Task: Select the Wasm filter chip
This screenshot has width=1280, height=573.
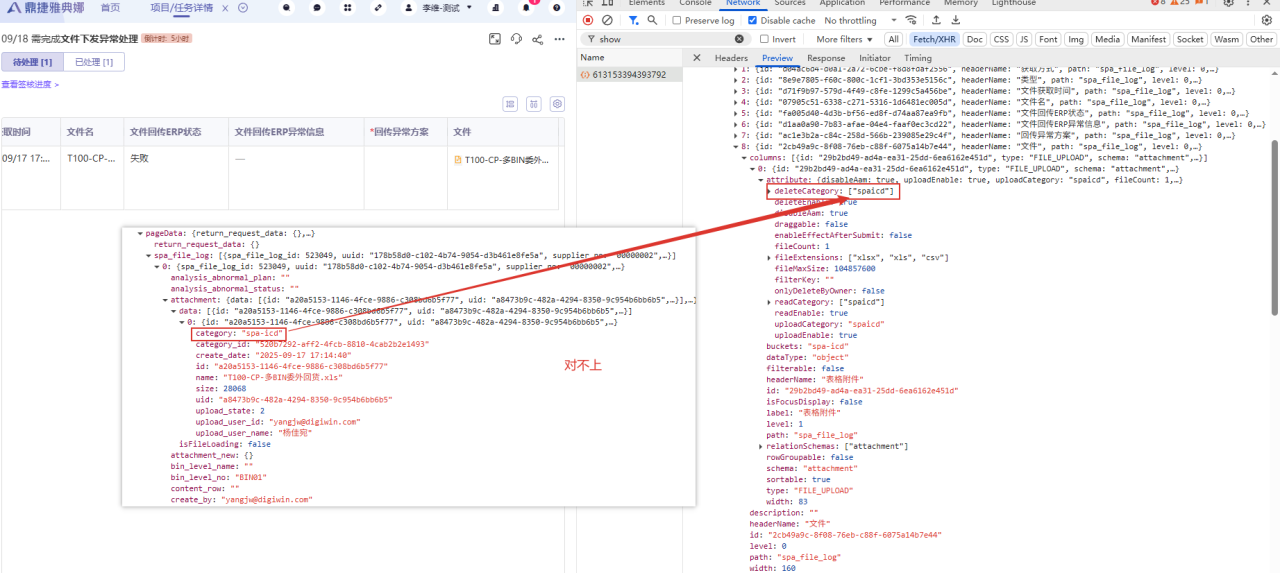Action: [x=1227, y=39]
